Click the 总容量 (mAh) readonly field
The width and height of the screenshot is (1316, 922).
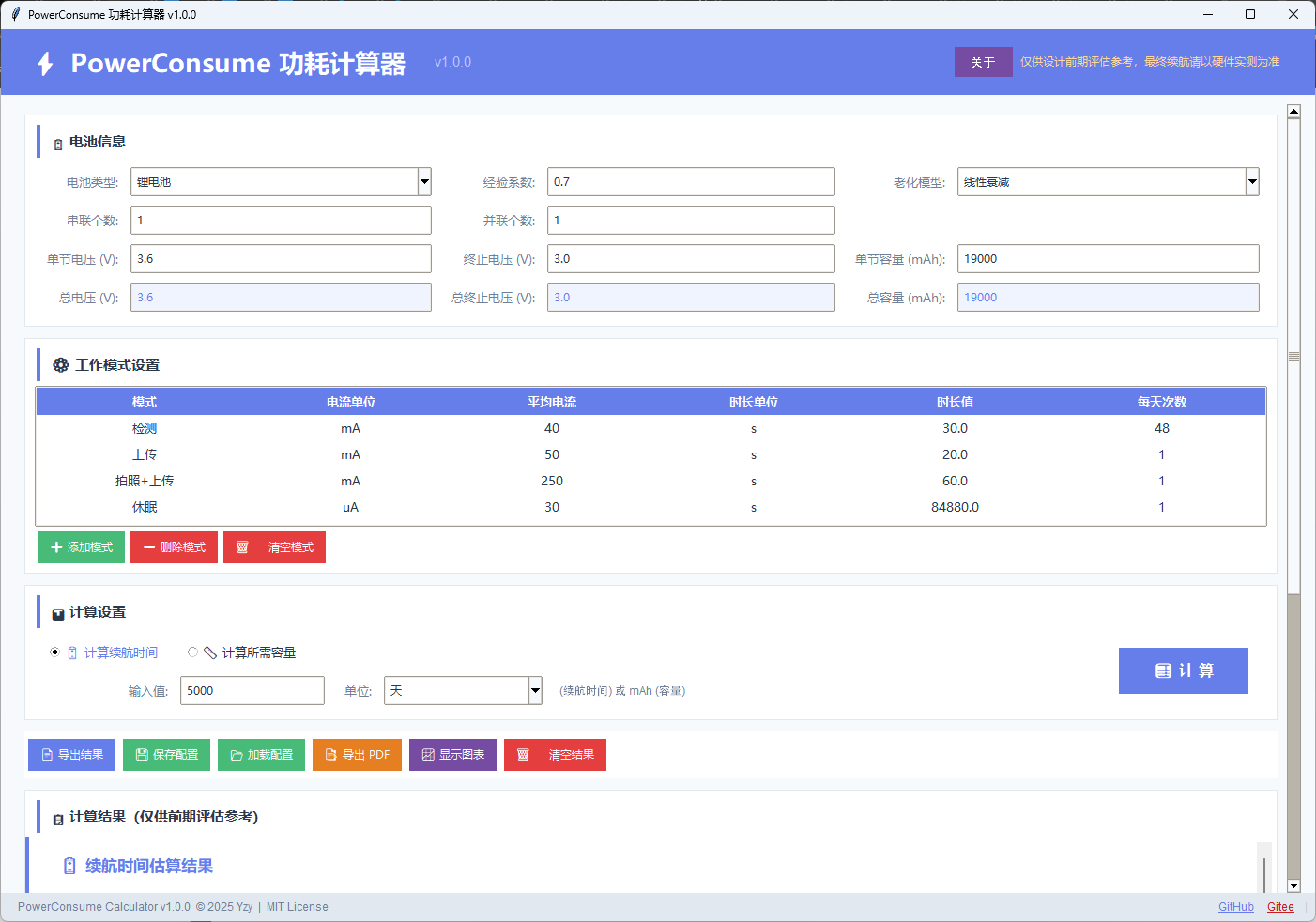tap(1108, 298)
